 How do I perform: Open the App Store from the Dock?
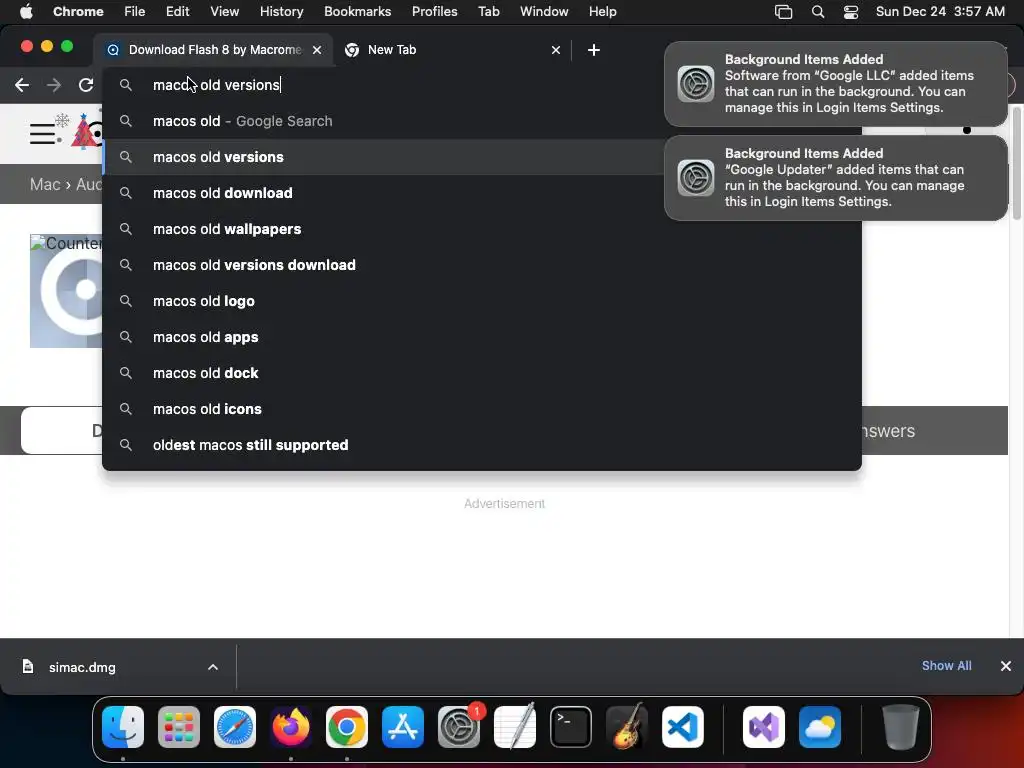pos(403,727)
